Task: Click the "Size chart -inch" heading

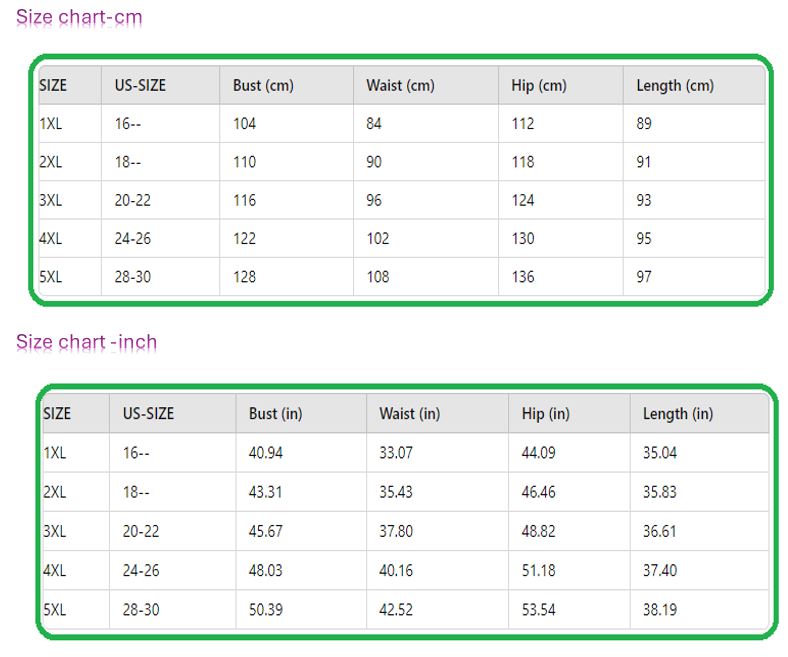Action: click(86, 342)
